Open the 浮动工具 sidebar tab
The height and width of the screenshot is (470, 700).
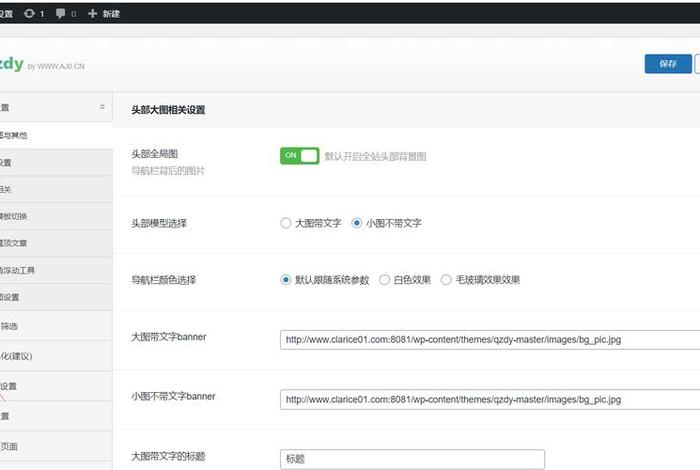[x=56, y=270]
